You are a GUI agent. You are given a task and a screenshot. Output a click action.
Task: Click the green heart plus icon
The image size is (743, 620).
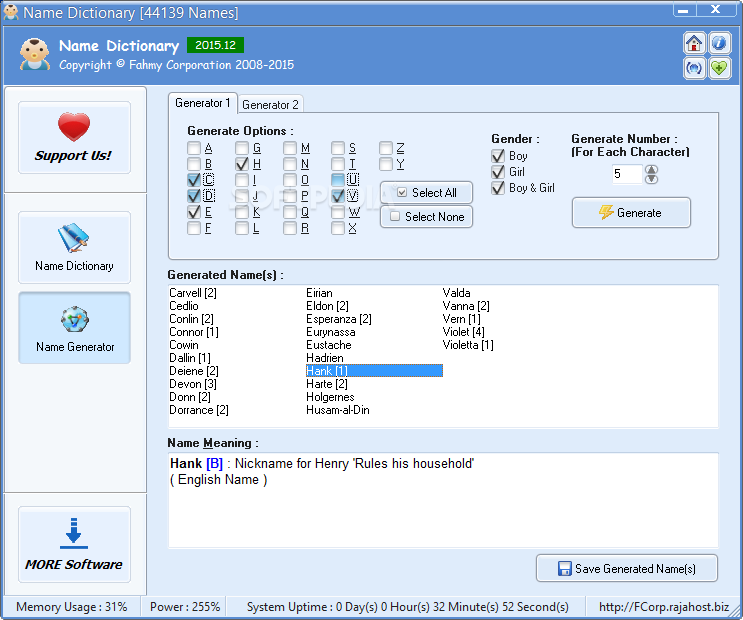tap(719, 68)
